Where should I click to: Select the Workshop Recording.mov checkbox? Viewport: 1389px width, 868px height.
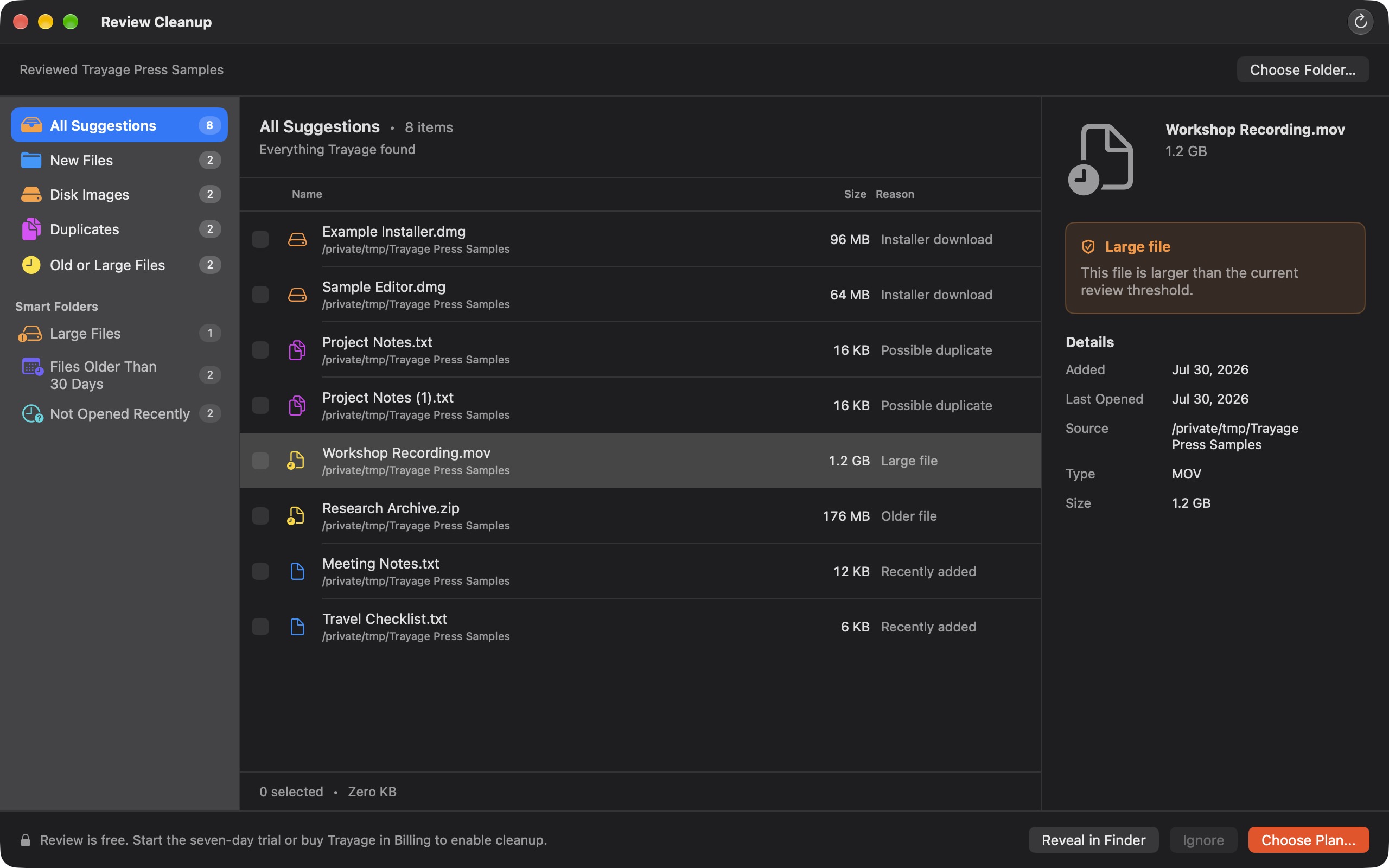(260, 461)
